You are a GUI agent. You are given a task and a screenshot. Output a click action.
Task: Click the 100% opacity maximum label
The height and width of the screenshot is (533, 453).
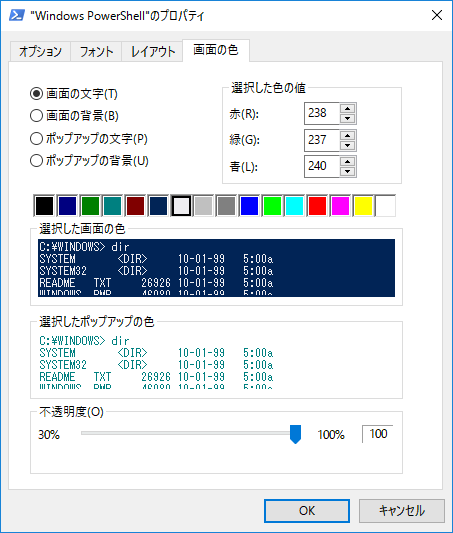tap(331, 435)
